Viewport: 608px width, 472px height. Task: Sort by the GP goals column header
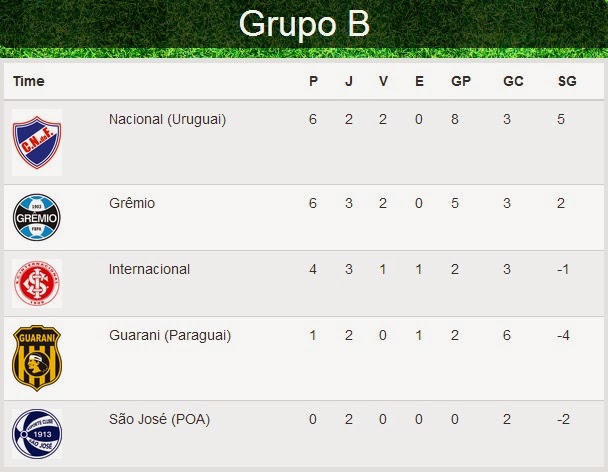coord(461,81)
